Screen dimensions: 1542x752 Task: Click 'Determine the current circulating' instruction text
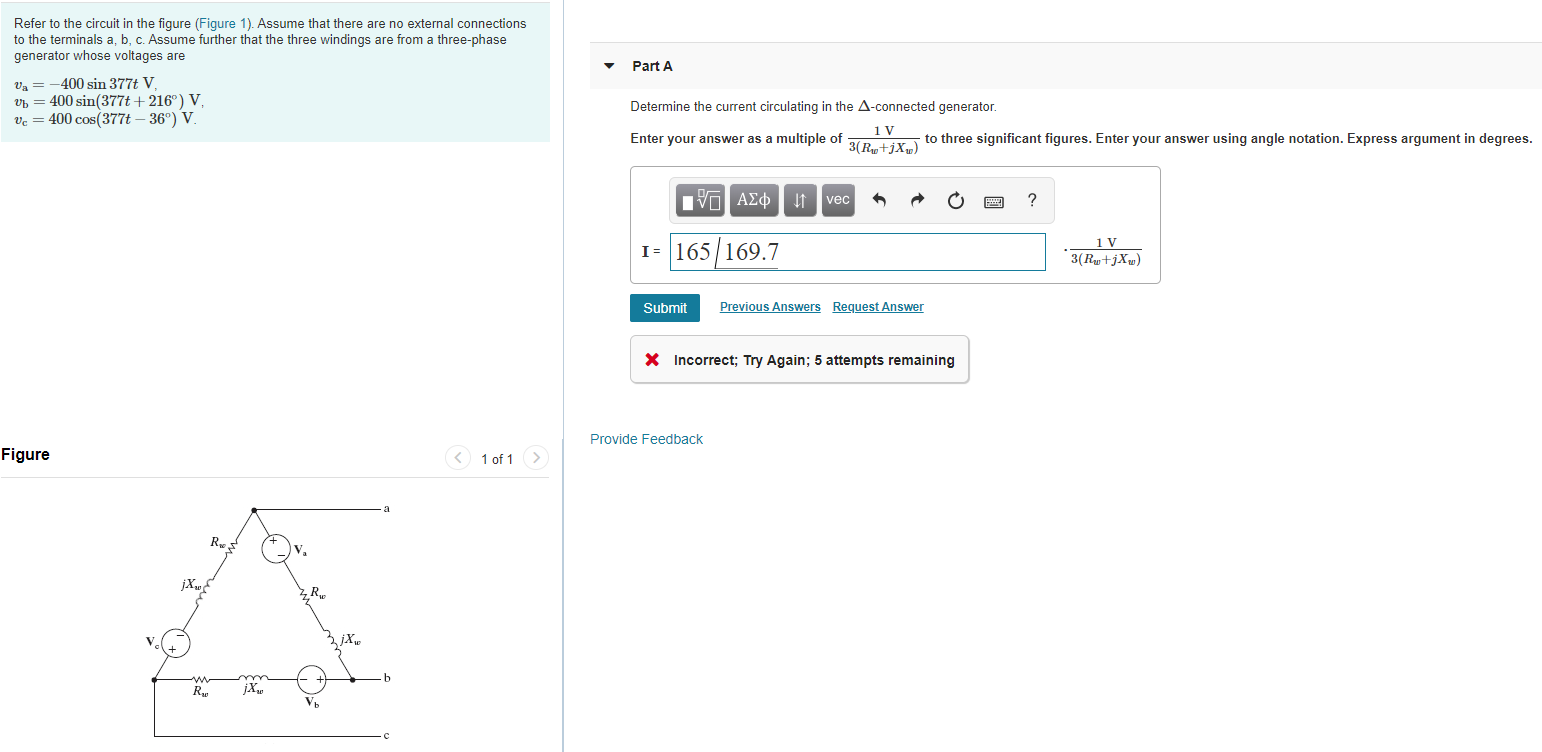813,106
